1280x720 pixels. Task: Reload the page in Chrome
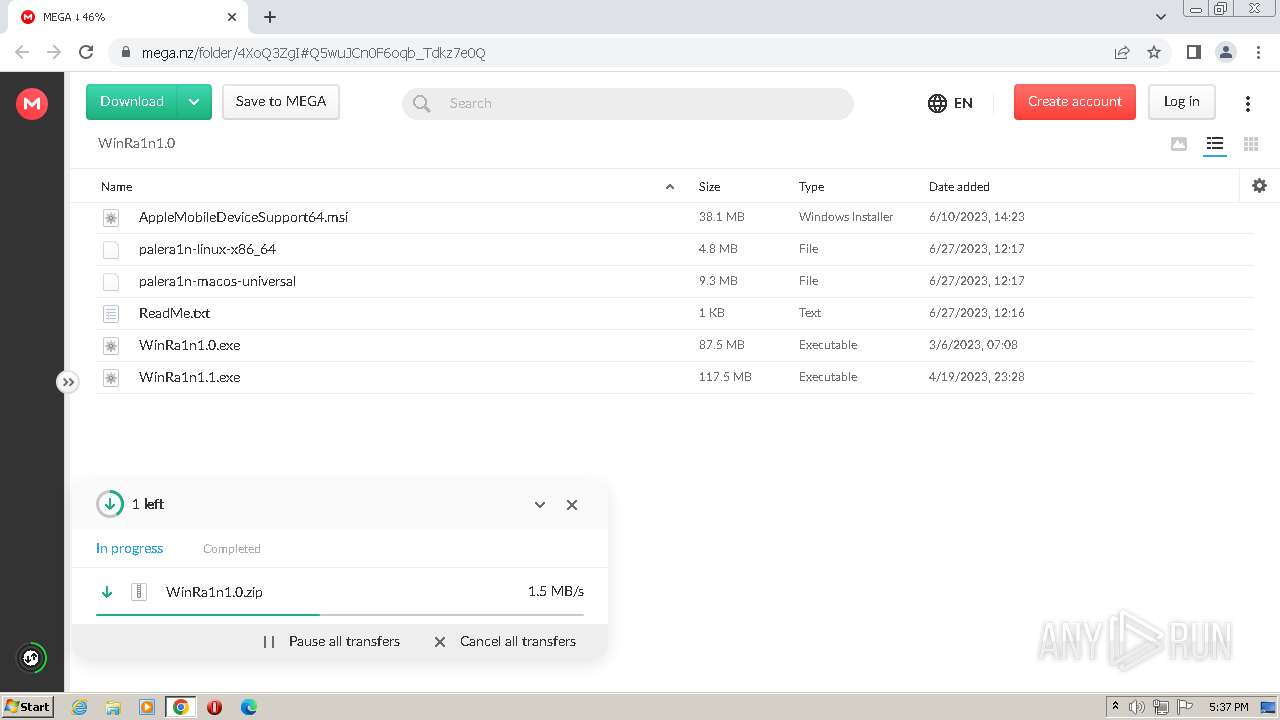[x=86, y=52]
